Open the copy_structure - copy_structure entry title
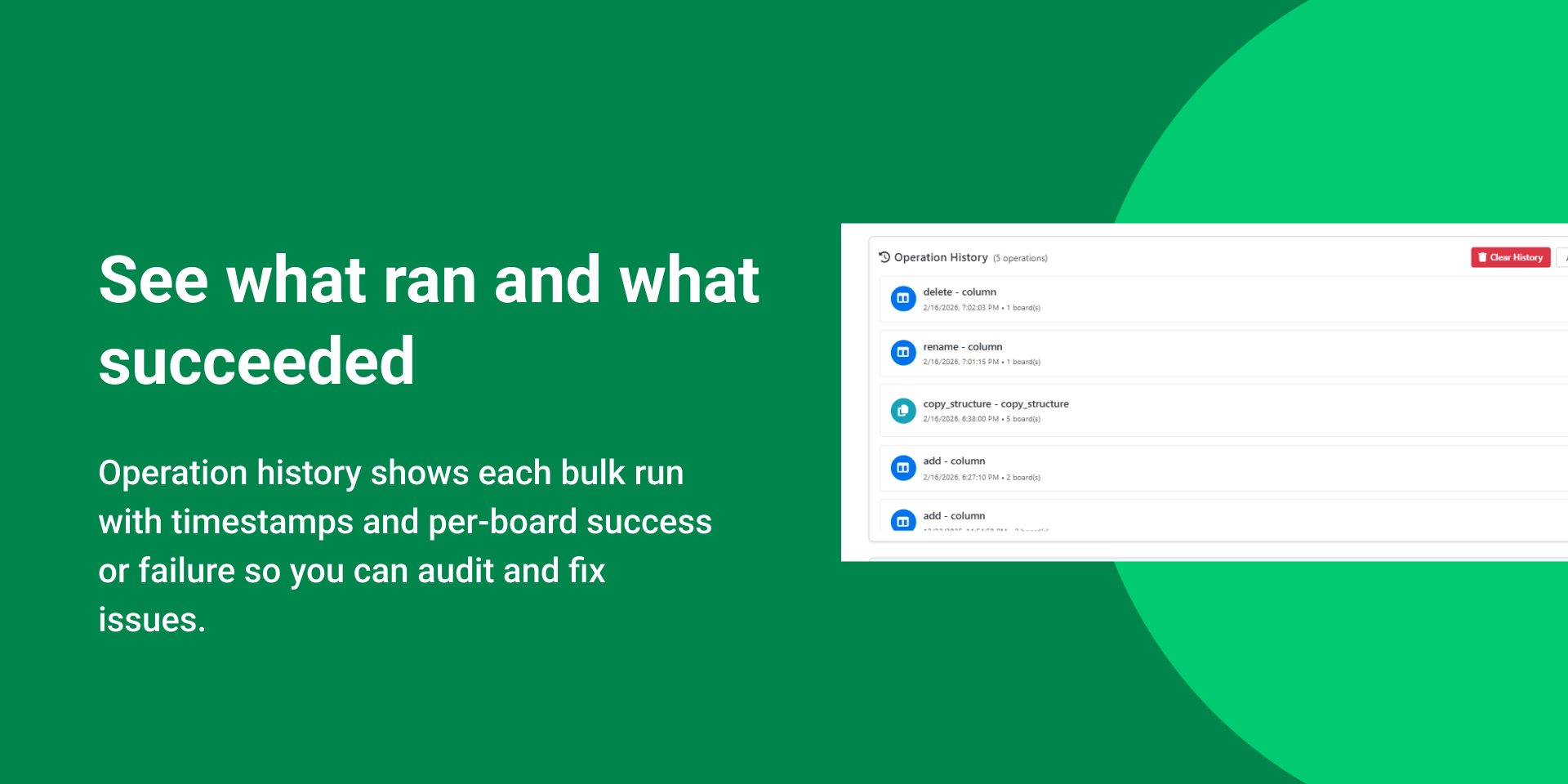The width and height of the screenshot is (1568, 784). [x=996, y=403]
